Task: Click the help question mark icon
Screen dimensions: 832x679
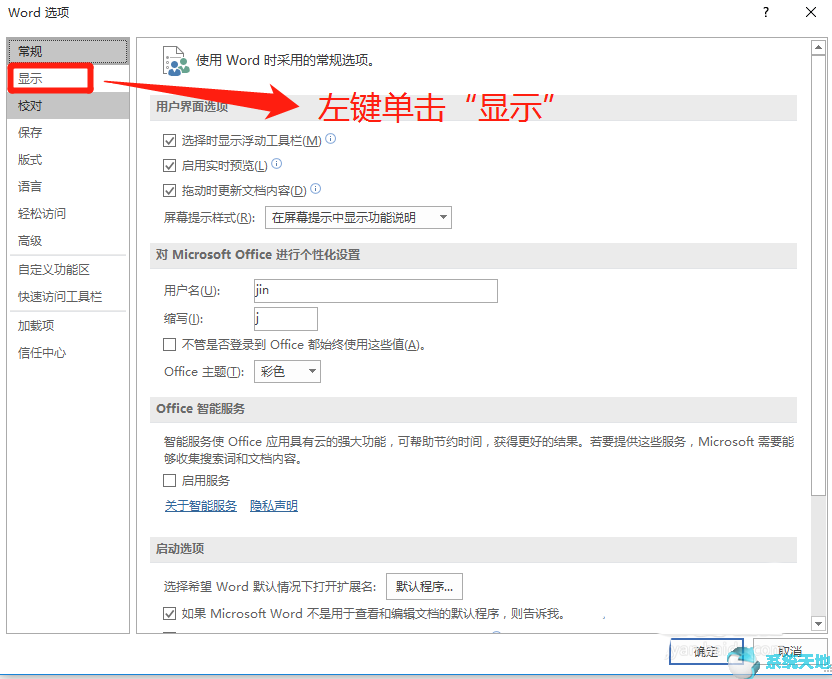Action: (x=766, y=12)
